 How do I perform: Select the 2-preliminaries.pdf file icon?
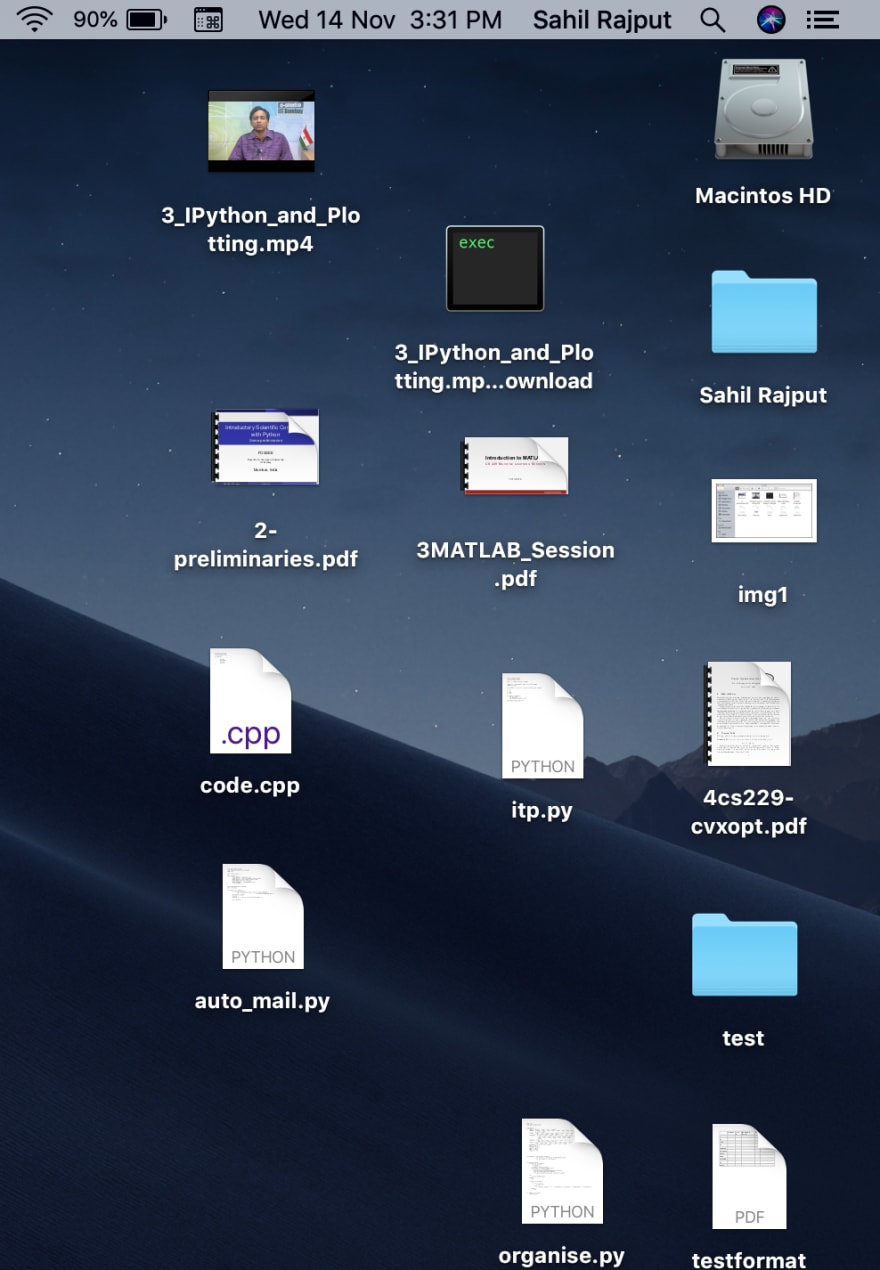[x=265, y=447]
